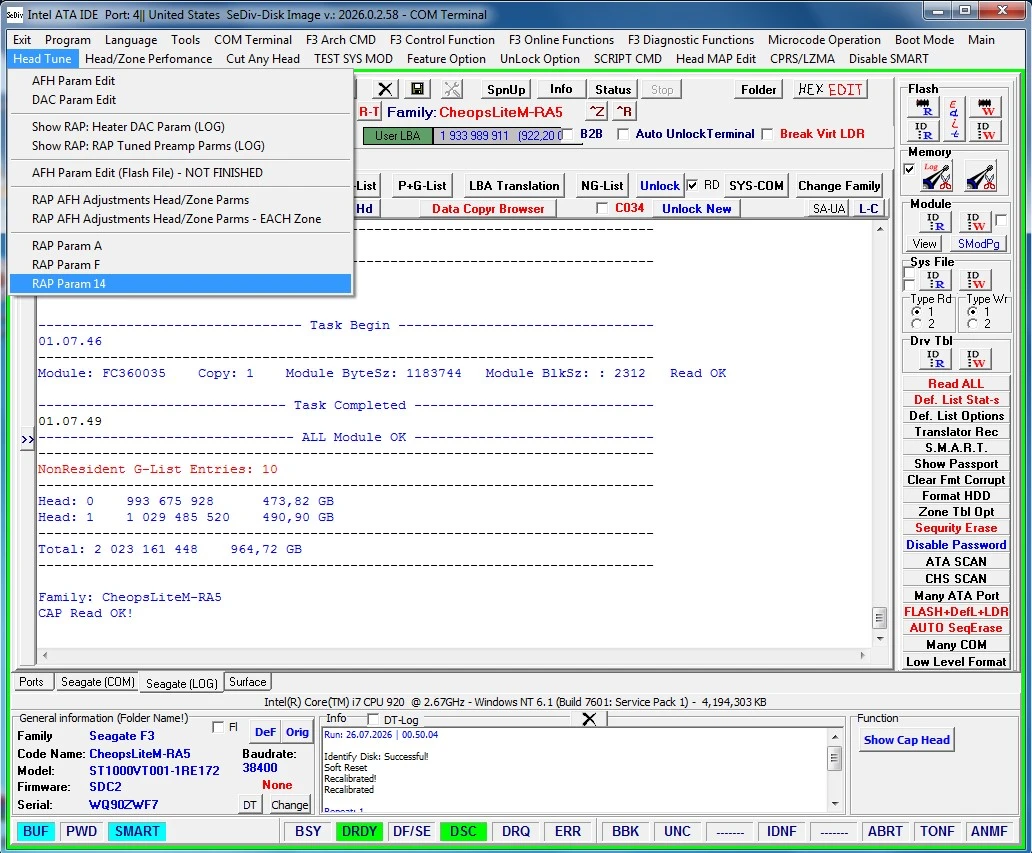The height and width of the screenshot is (853, 1032).
Task: Click Info panel scrollbar down arrow
Action: (835, 804)
